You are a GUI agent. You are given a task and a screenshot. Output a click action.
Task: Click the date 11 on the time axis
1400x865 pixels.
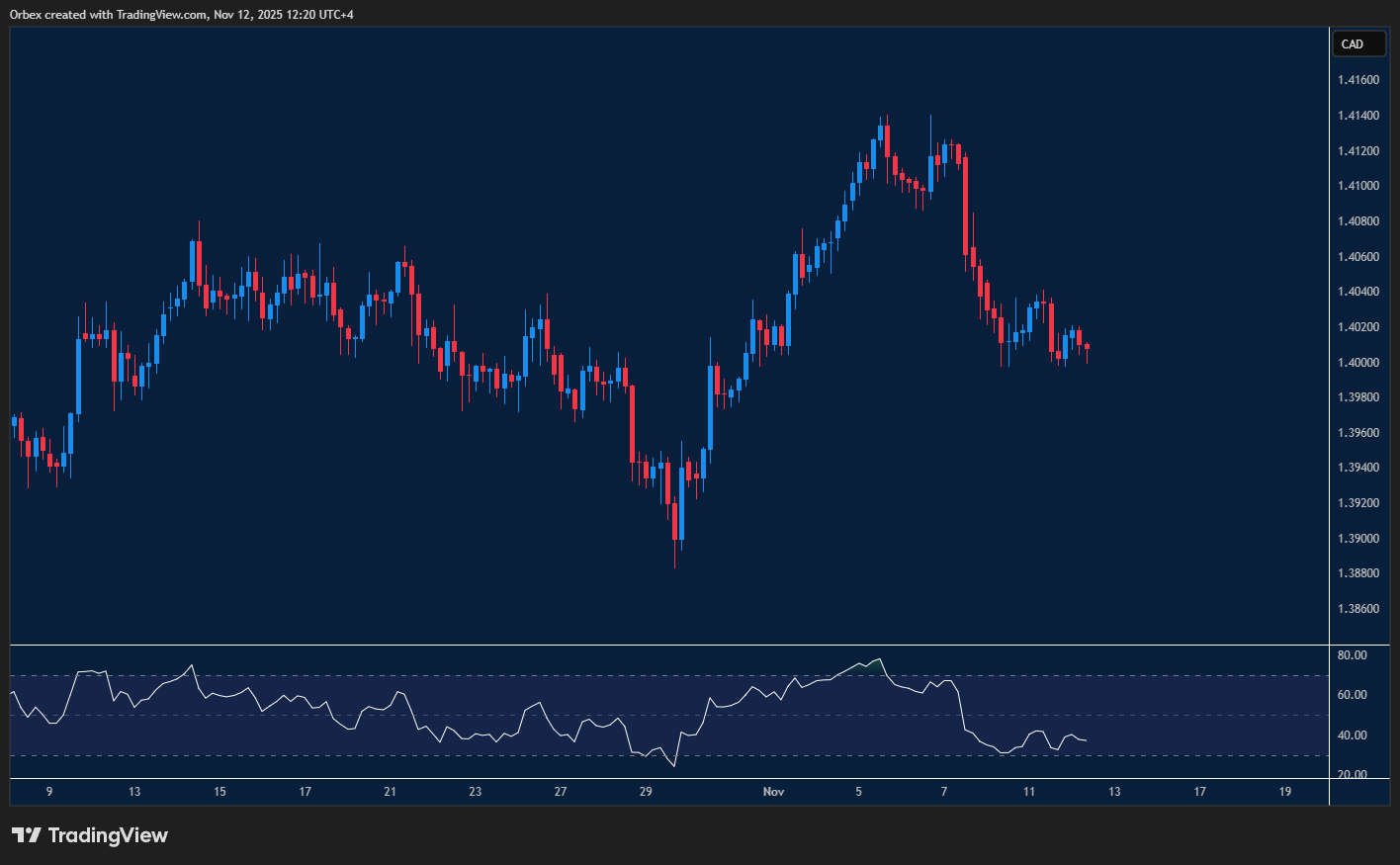pos(1028,792)
